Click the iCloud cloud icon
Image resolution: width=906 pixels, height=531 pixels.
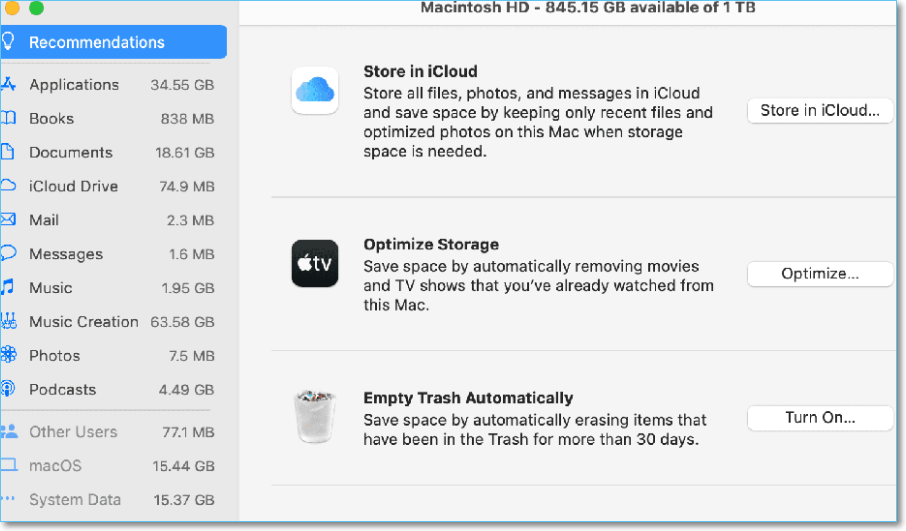point(315,91)
